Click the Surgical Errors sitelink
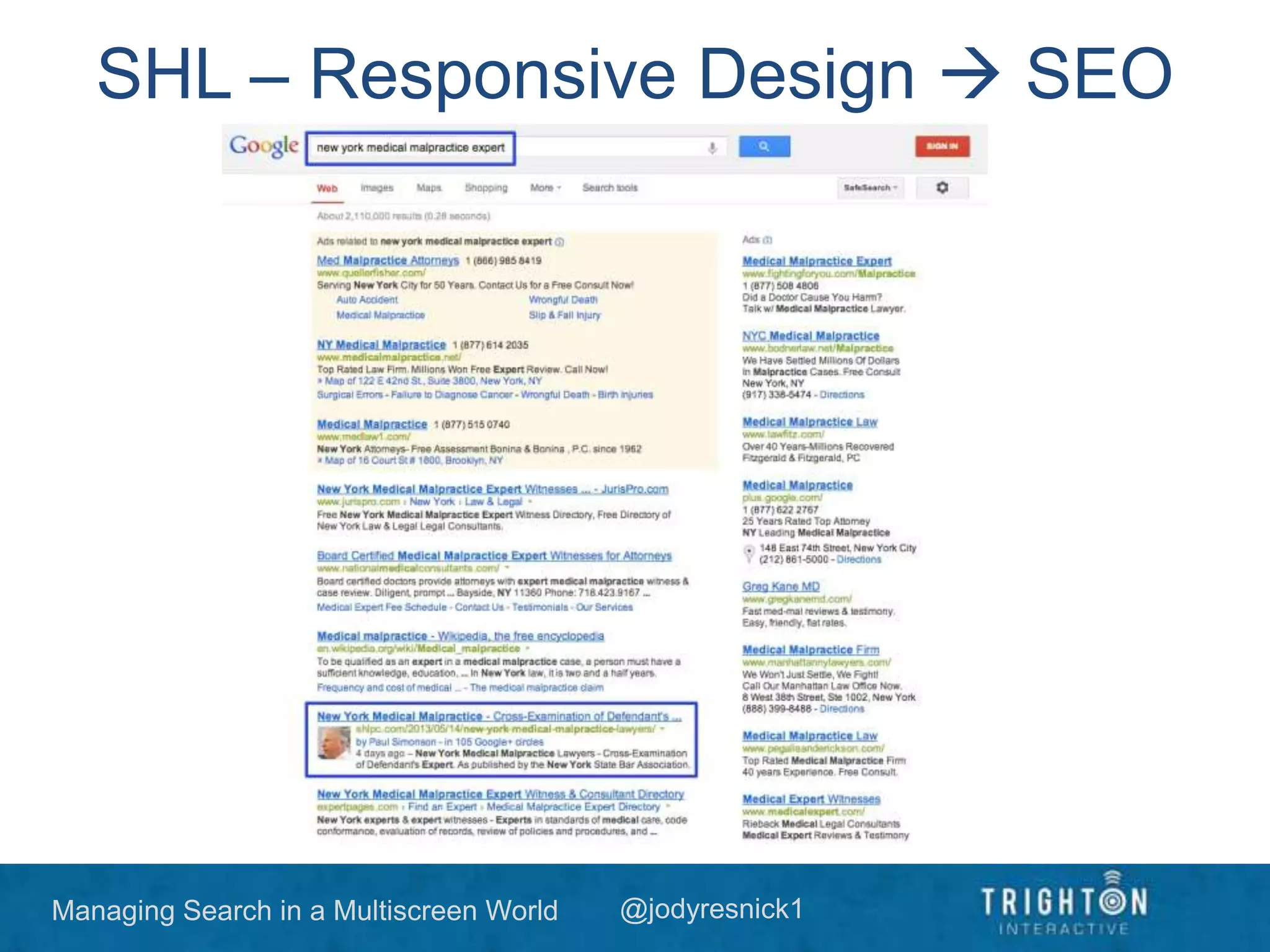1270x952 pixels. point(350,395)
